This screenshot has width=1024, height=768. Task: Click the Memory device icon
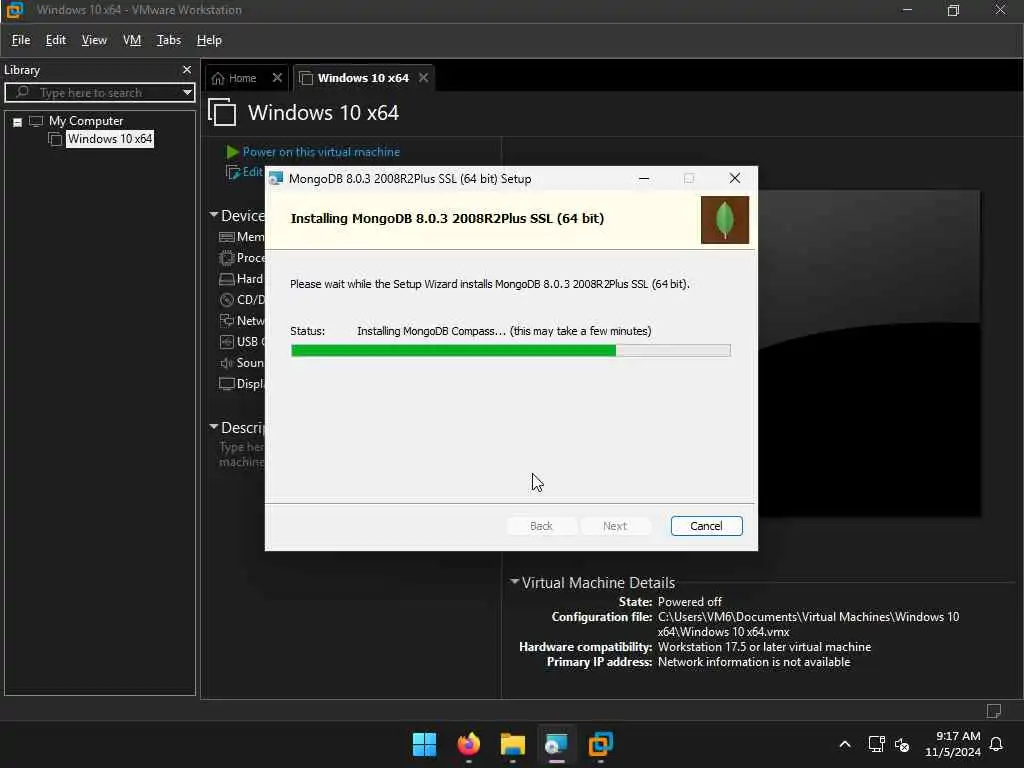pos(227,237)
